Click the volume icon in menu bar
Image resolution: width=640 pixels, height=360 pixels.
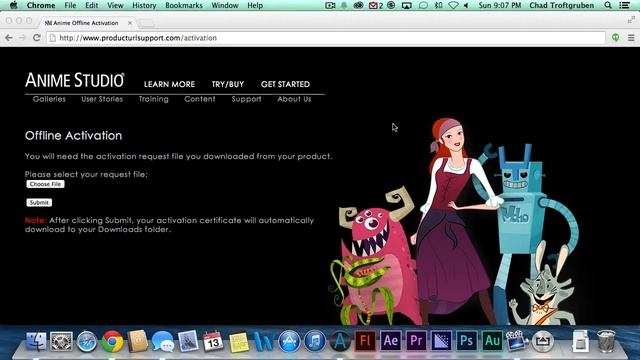click(466, 5)
